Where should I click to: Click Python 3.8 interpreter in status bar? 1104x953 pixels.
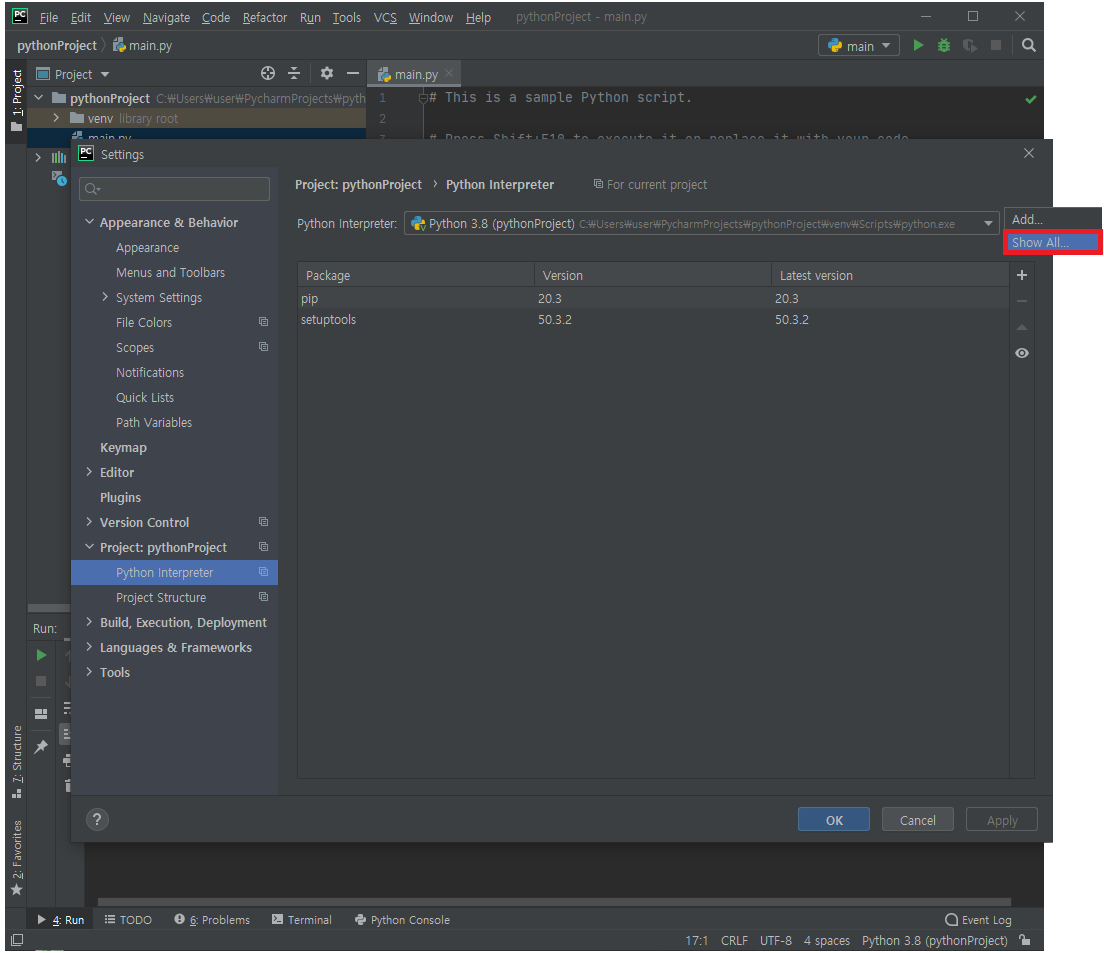[934, 940]
